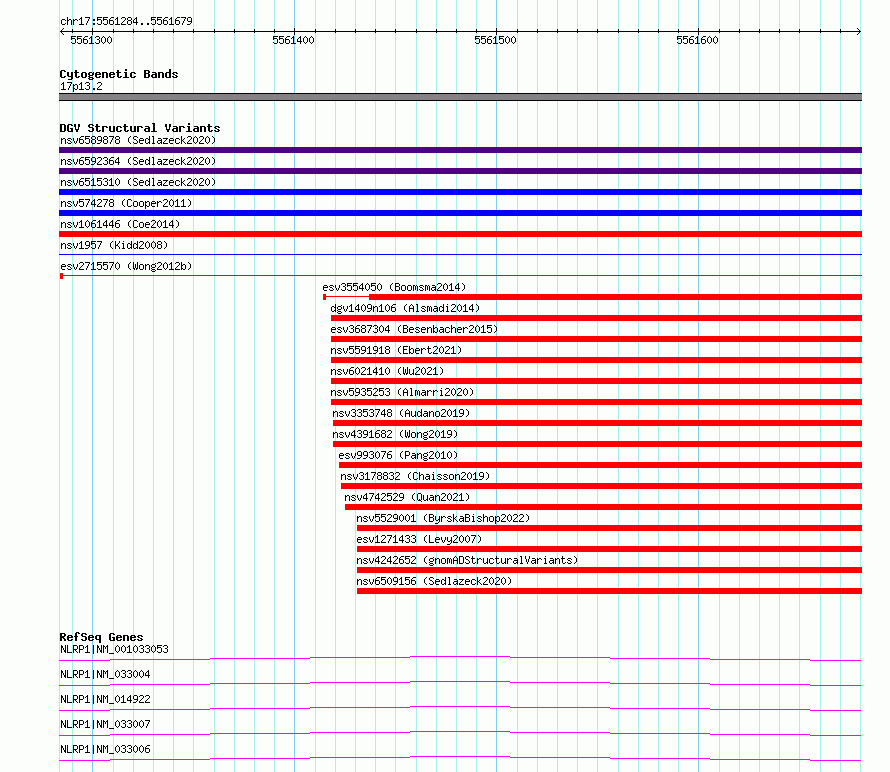Open variant nsv574278 (Cooper2011)
The image size is (890, 772).
[x=126, y=203]
